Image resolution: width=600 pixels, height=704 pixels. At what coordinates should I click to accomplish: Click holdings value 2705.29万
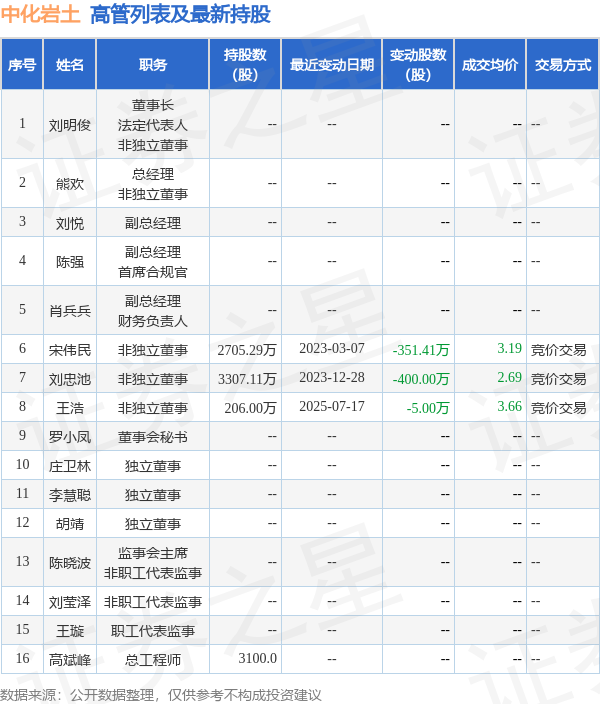pyautogui.click(x=247, y=350)
